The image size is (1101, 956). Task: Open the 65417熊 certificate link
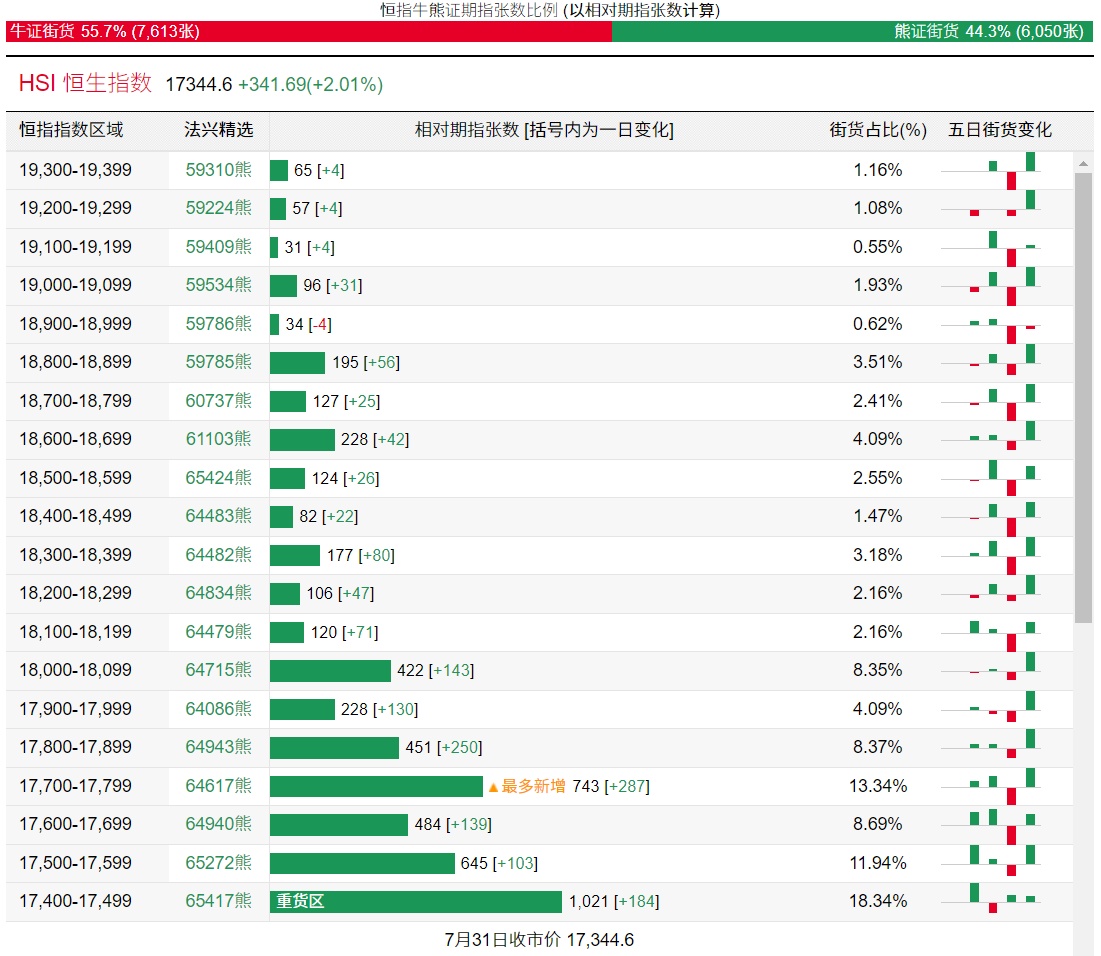coord(218,901)
